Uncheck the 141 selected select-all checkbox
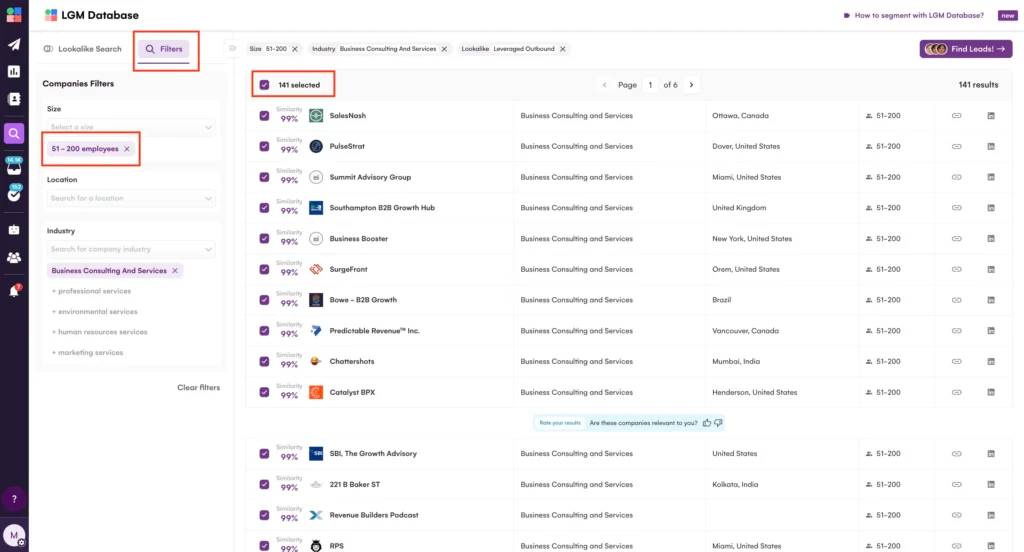The height and width of the screenshot is (552, 1024). [x=264, y=85]
